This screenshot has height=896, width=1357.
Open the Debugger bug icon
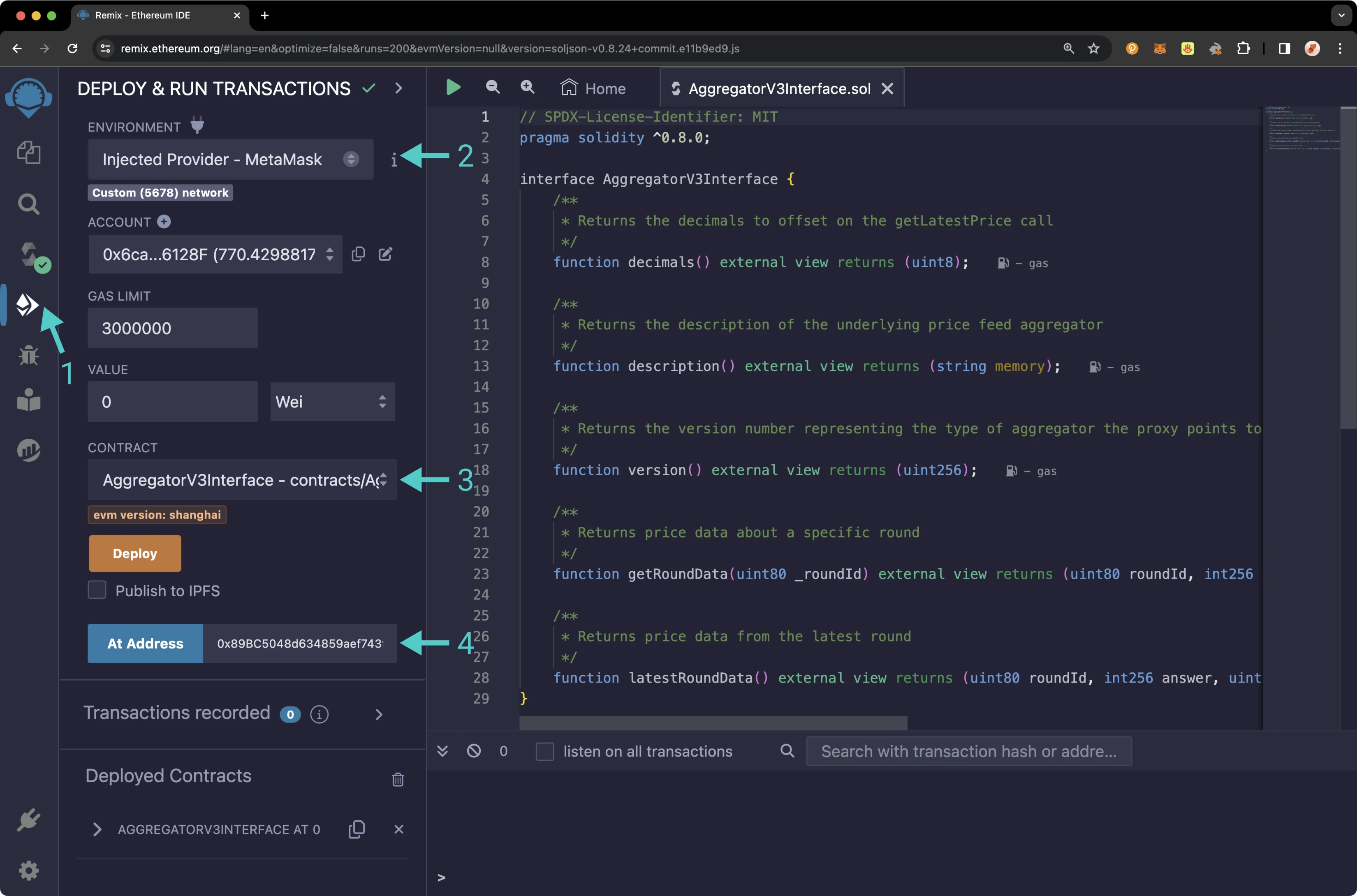(x=28, y=355)
